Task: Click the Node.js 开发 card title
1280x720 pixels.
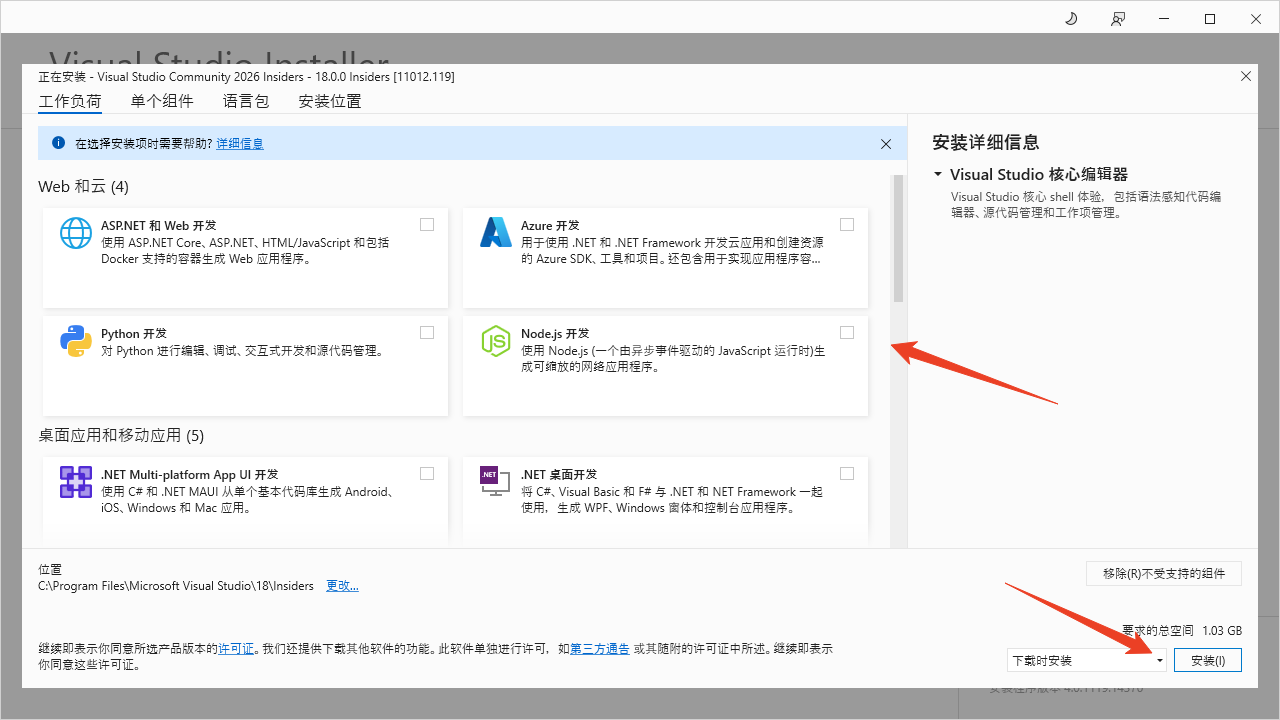Action: click(x=555, y=334)
